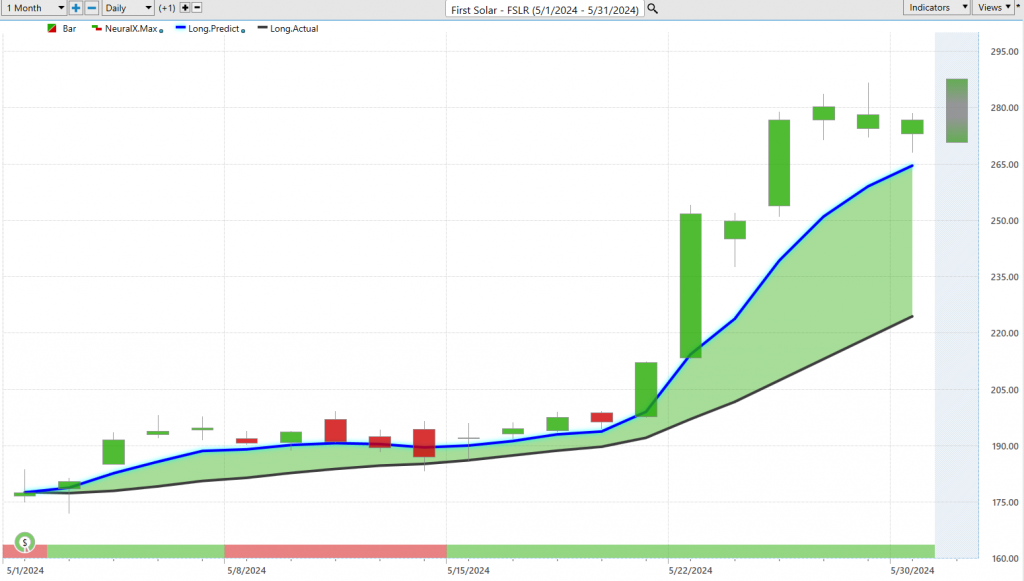Viewport: 1024px width, 581px height.
Task: Click the 5/15/2024 date axis label
Action: pos(468,571)
